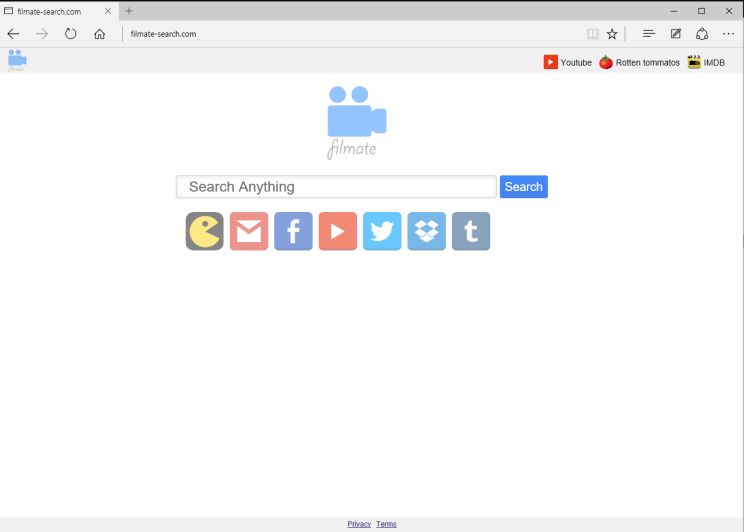Image resolution: width=744 pixels, height=532 pixels.
Task: Click into the Search Anything input field
Action: click(x=336, y=187)
